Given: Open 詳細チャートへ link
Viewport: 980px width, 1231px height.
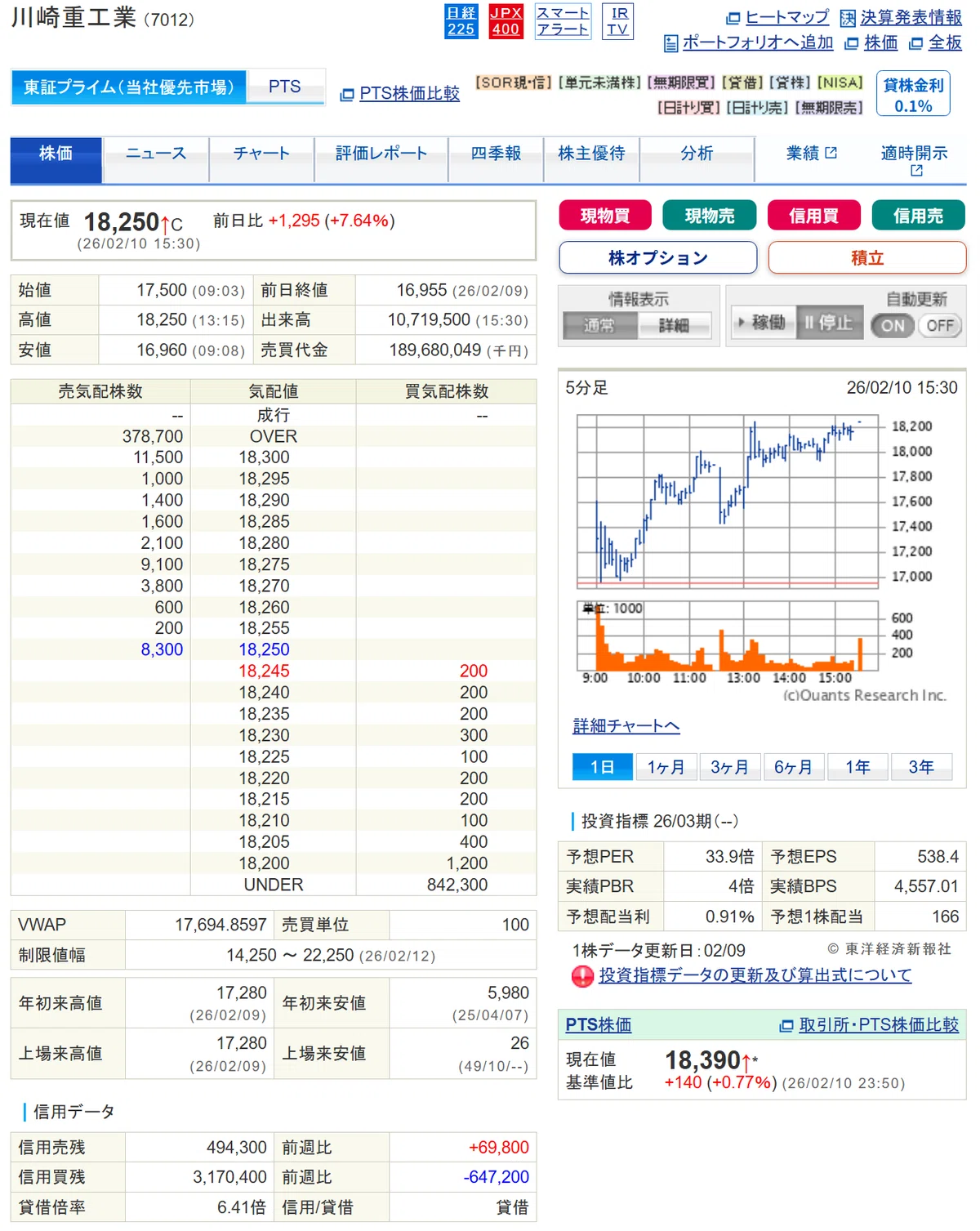Looking at the screenshot, I should pos(626,726).
